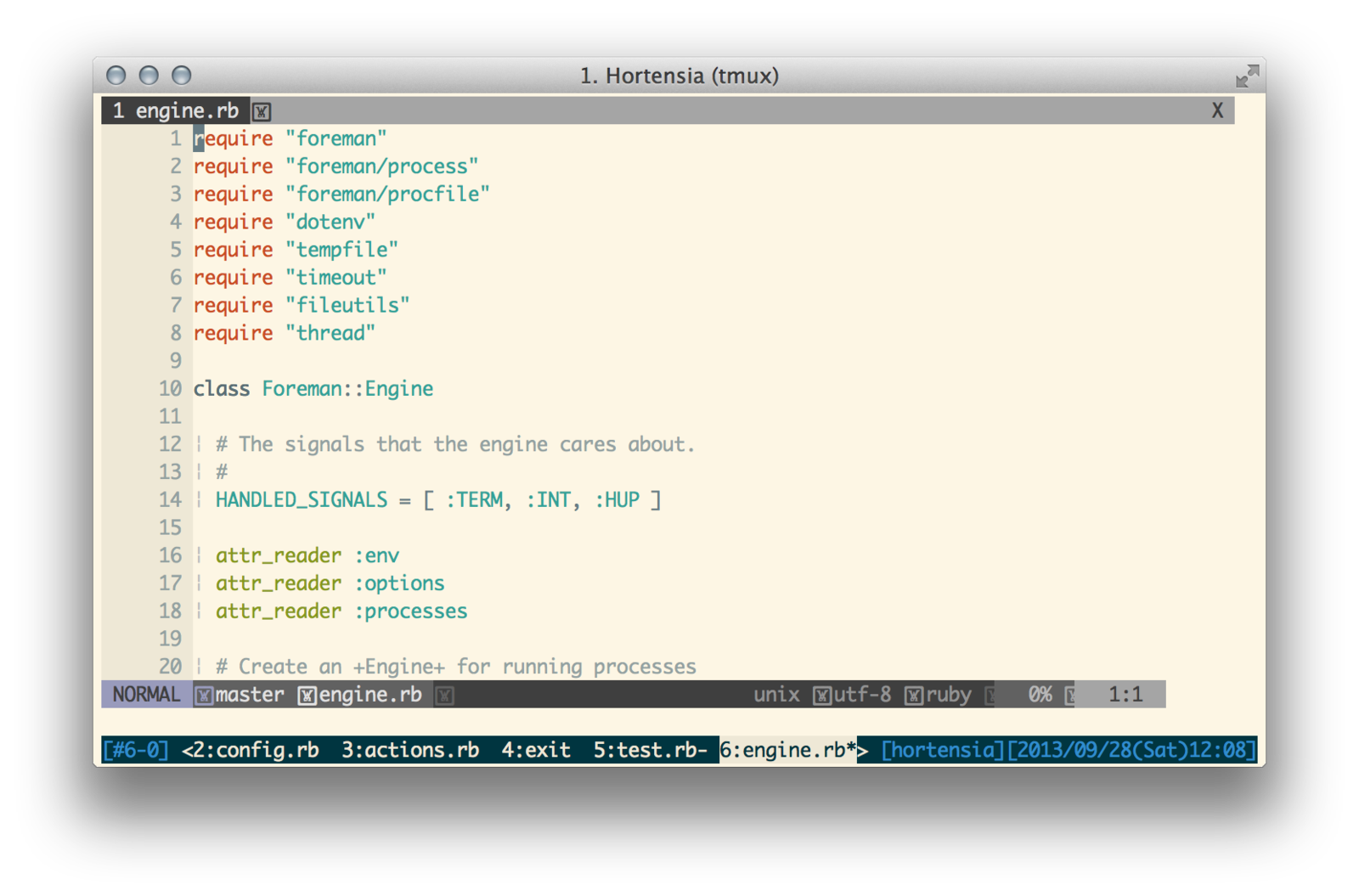Viewport: 1359px width, 896px height.
Task: Switch to tmux window 5:test.rb
Action: [650, 750]
